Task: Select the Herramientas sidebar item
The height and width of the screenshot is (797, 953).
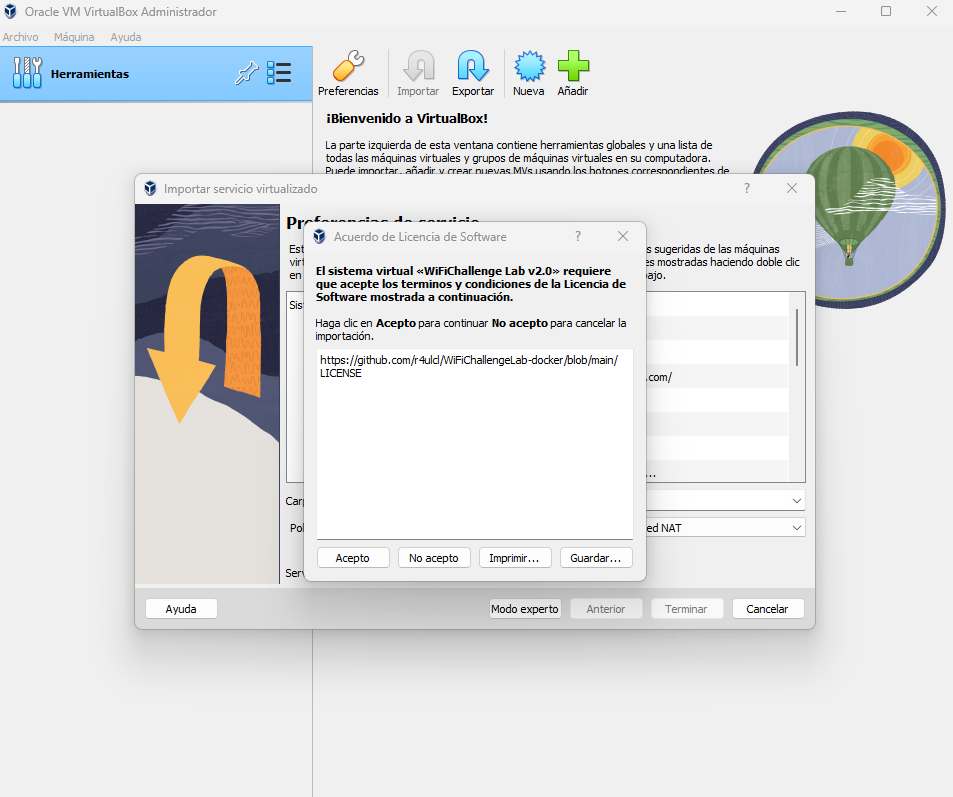Action: (x=156, y=74)
